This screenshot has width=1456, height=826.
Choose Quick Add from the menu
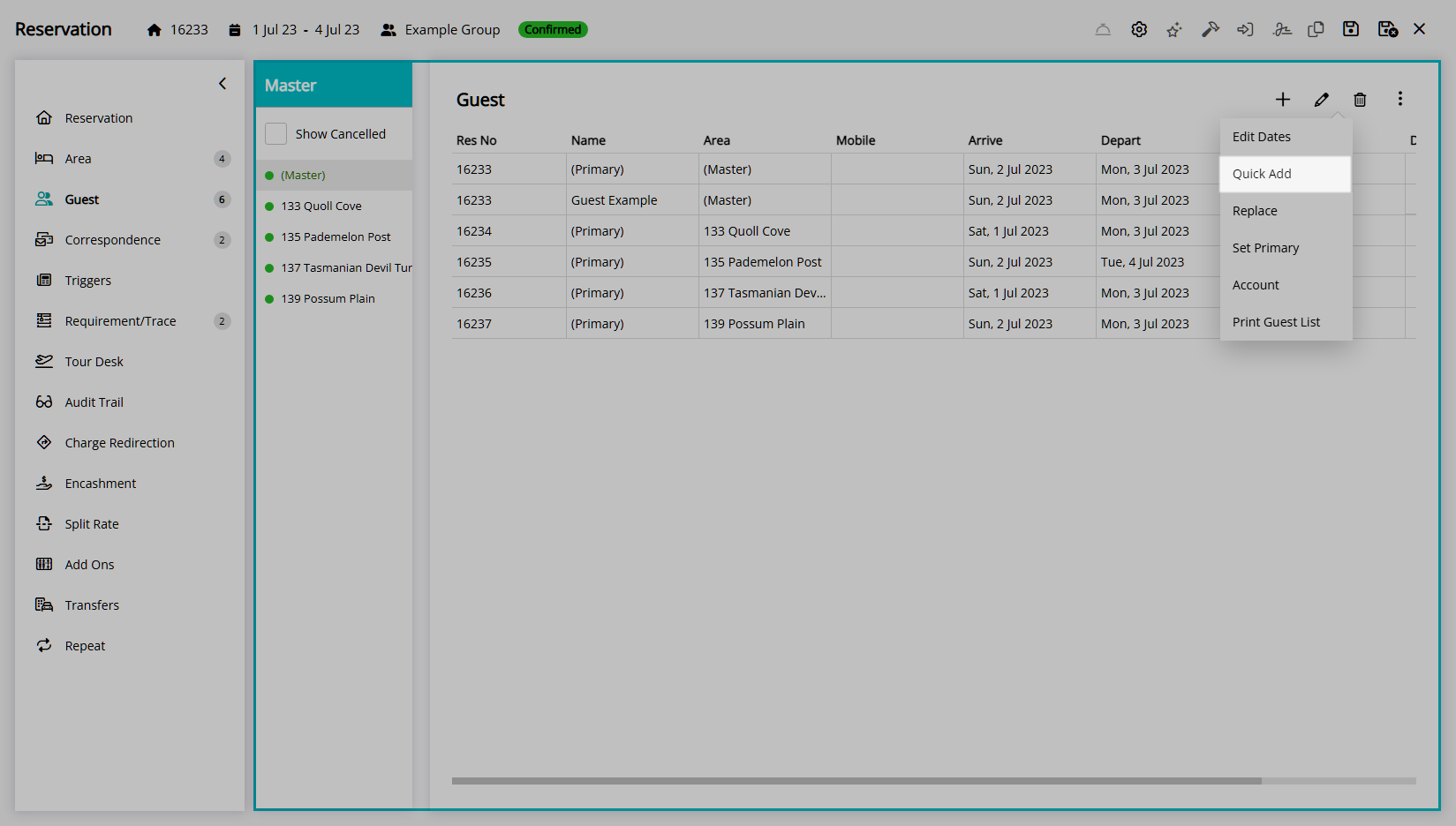pos(1286,174)
